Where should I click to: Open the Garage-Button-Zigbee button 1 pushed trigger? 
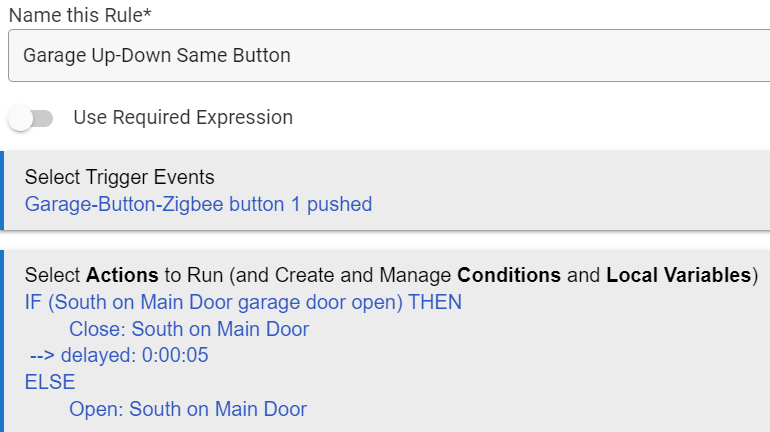(x=198, y=205)
